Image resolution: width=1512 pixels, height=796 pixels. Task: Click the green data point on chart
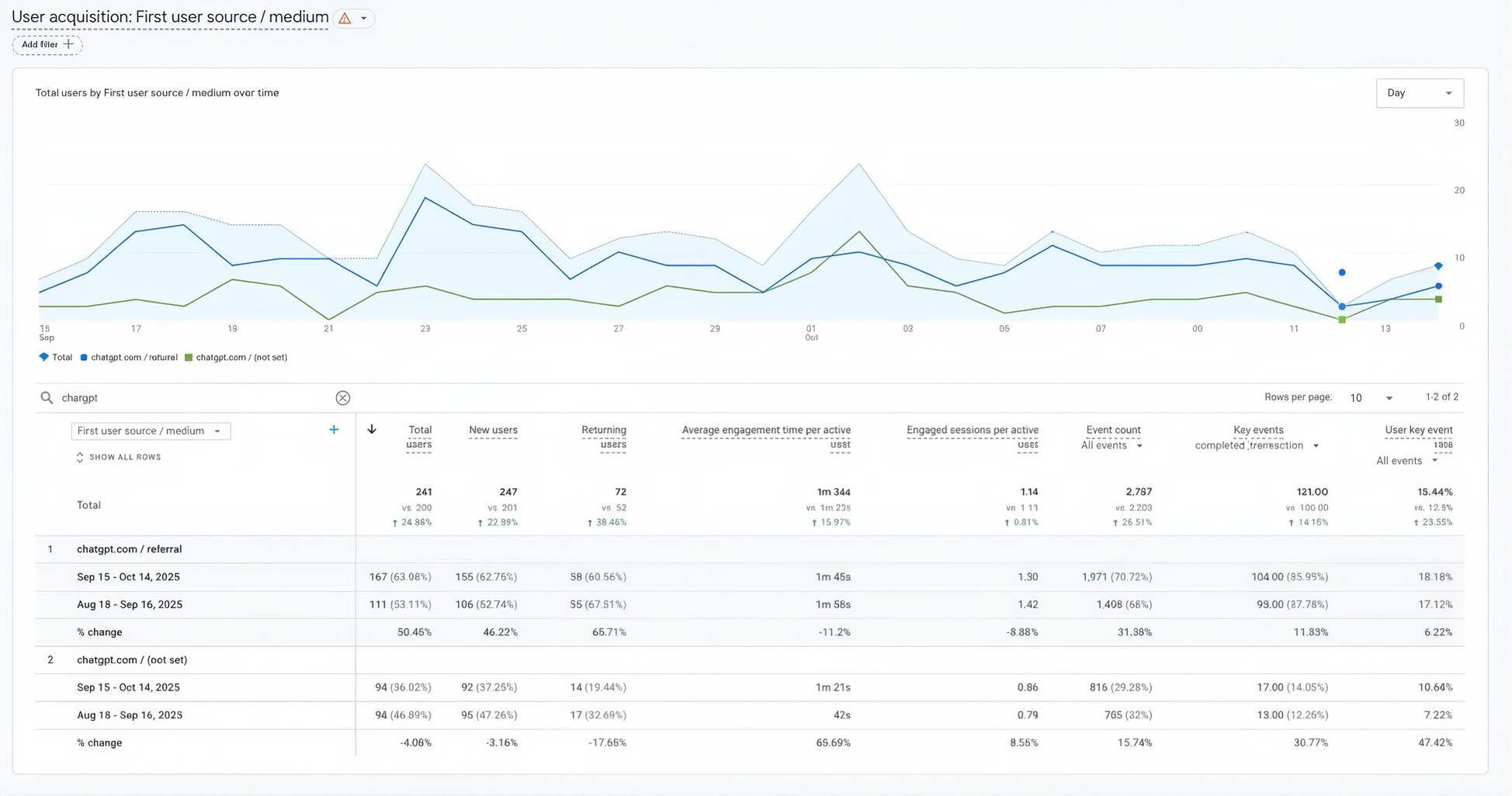click(1342, 320)
